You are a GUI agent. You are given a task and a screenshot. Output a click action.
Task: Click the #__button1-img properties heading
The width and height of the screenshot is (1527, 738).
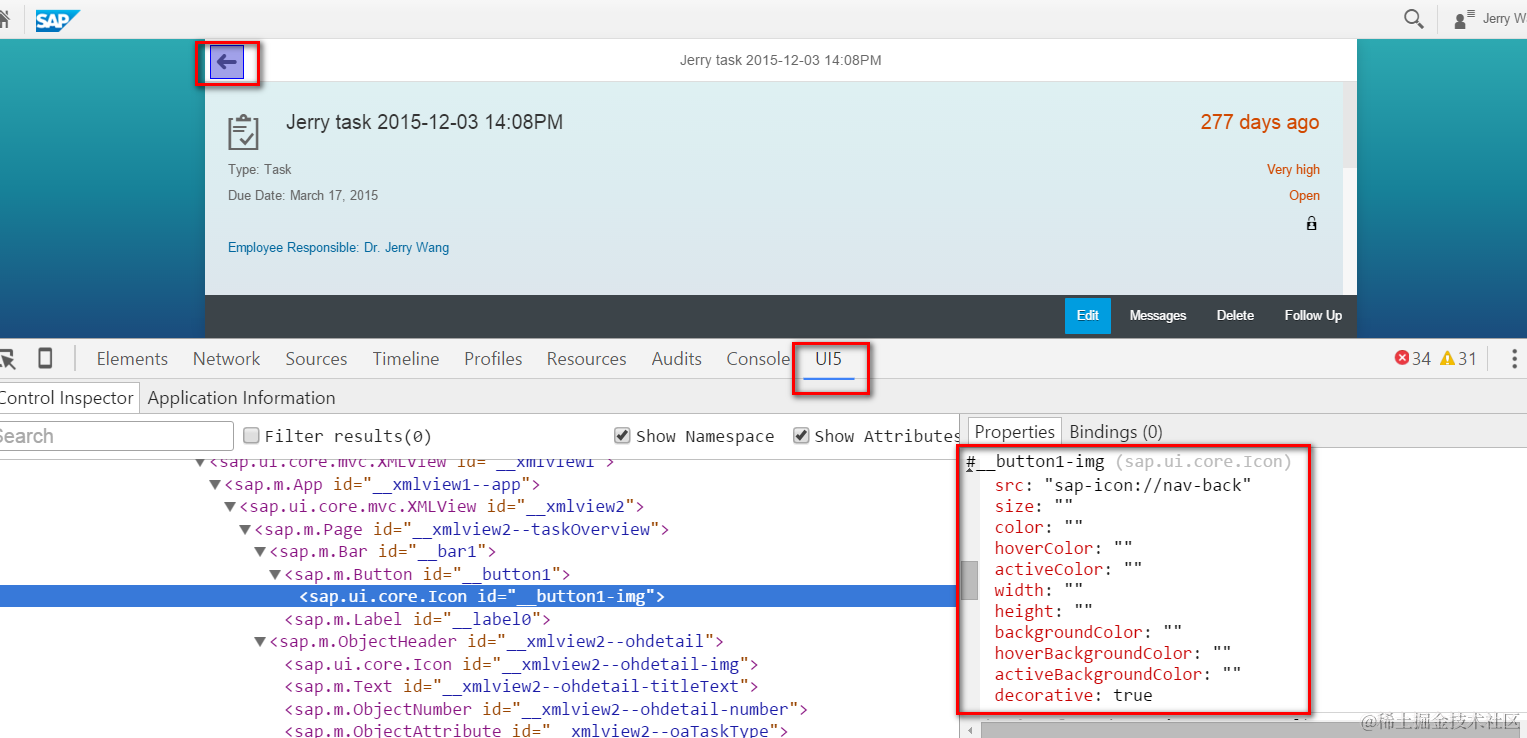pyautogui.click(x=1129, y=462)
